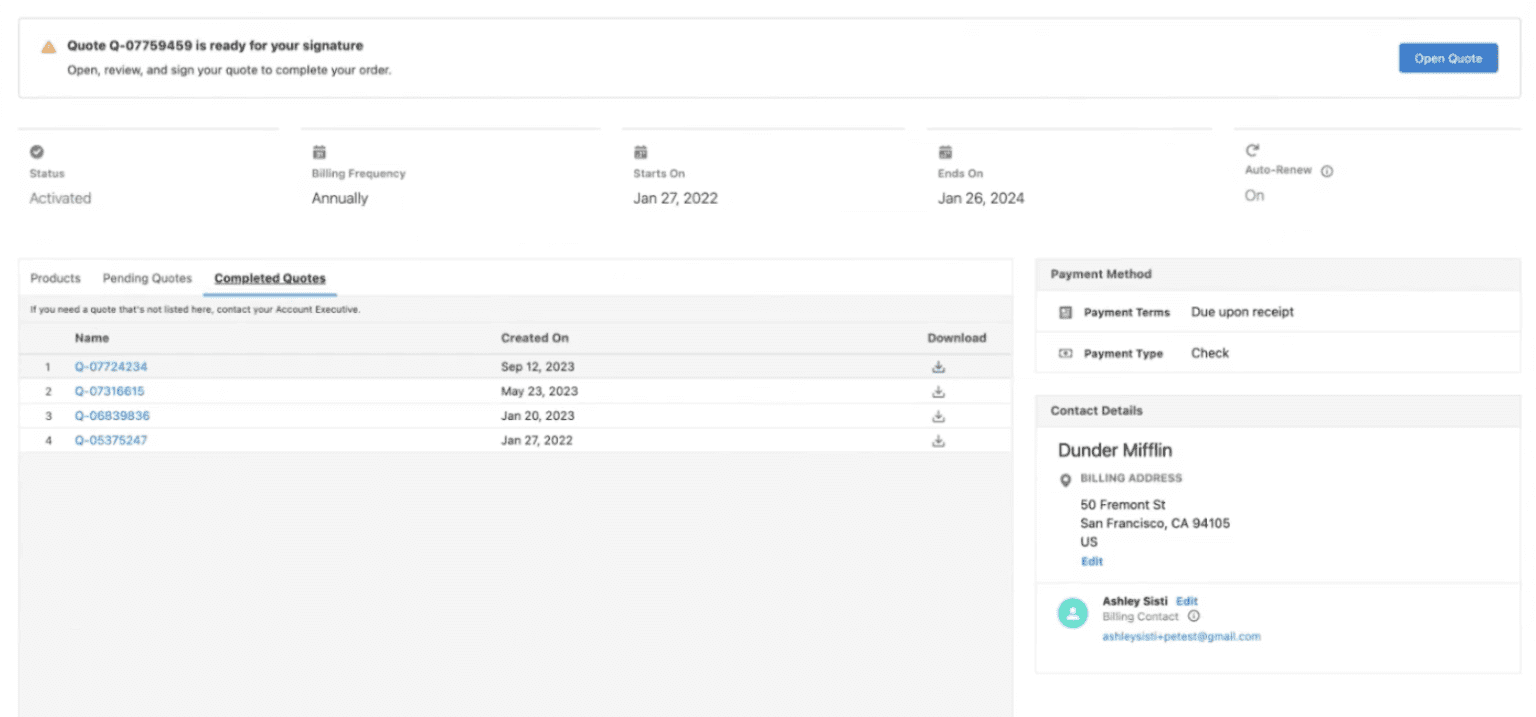Screen dimensions: 1536x717
Task: Download quote Q-07724234 using download icon
Action: tap(938, 367)
